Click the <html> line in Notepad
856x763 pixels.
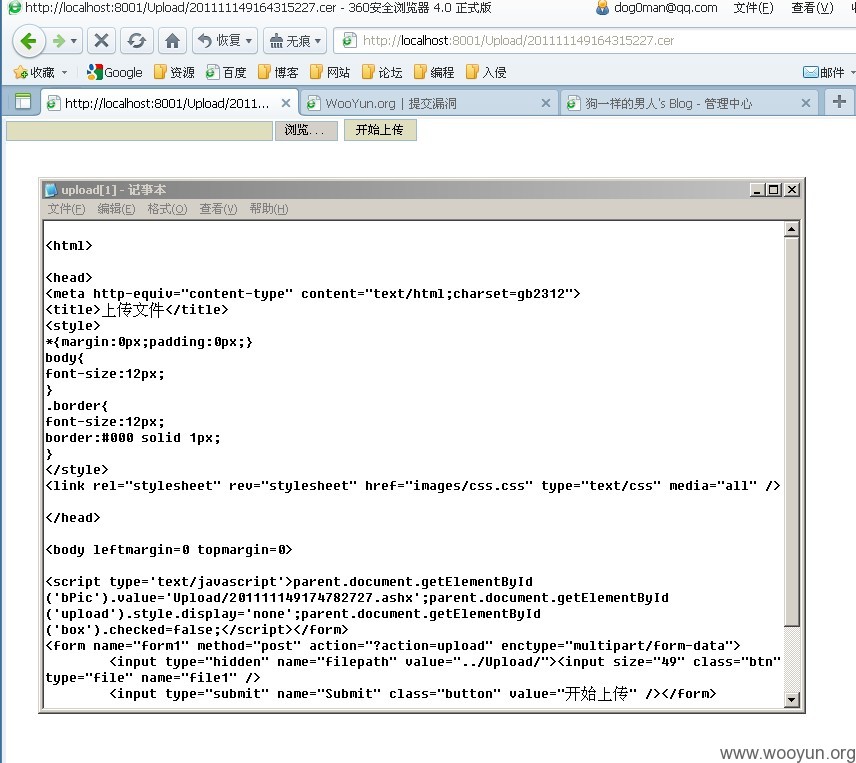tap(69, 246)
